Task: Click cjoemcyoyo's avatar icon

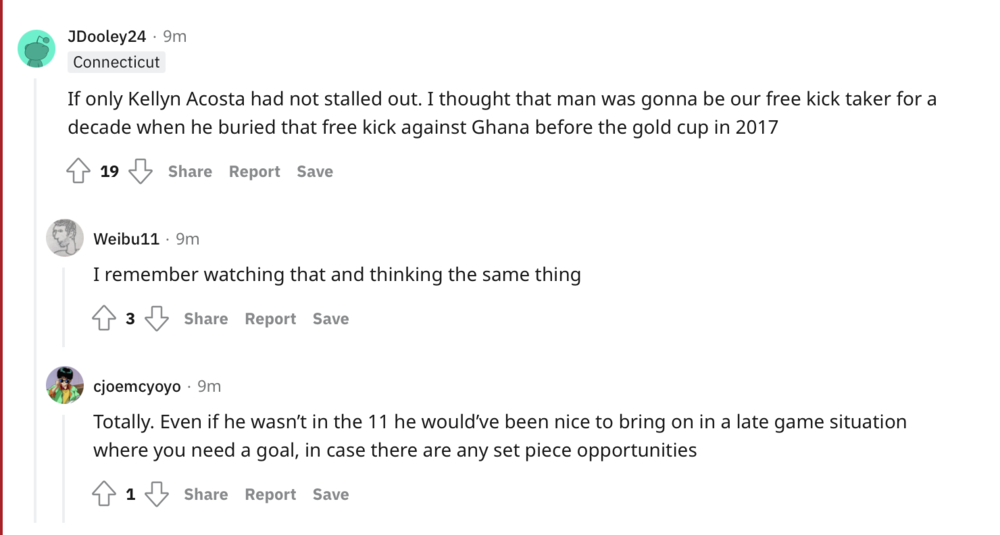Action: pos(65,385)
